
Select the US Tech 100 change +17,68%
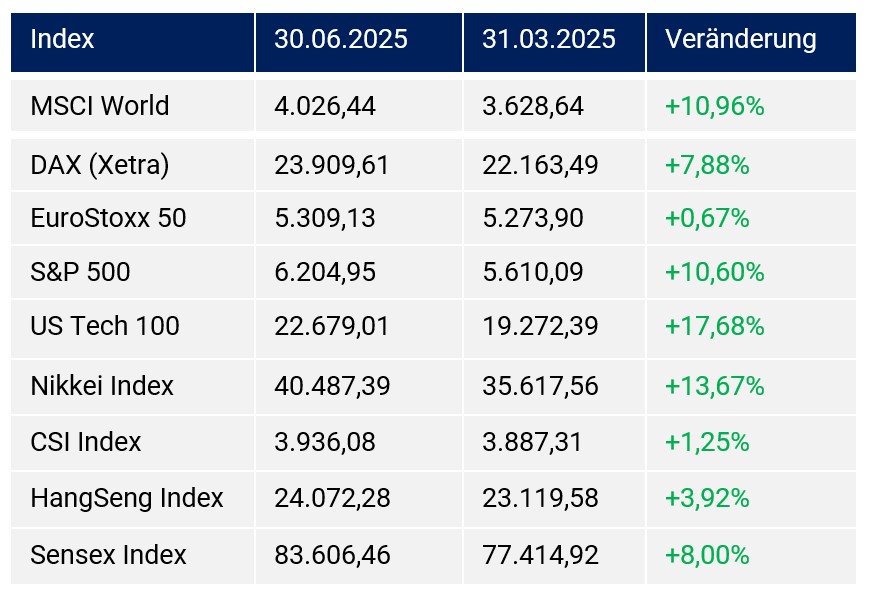pos(714,326)
